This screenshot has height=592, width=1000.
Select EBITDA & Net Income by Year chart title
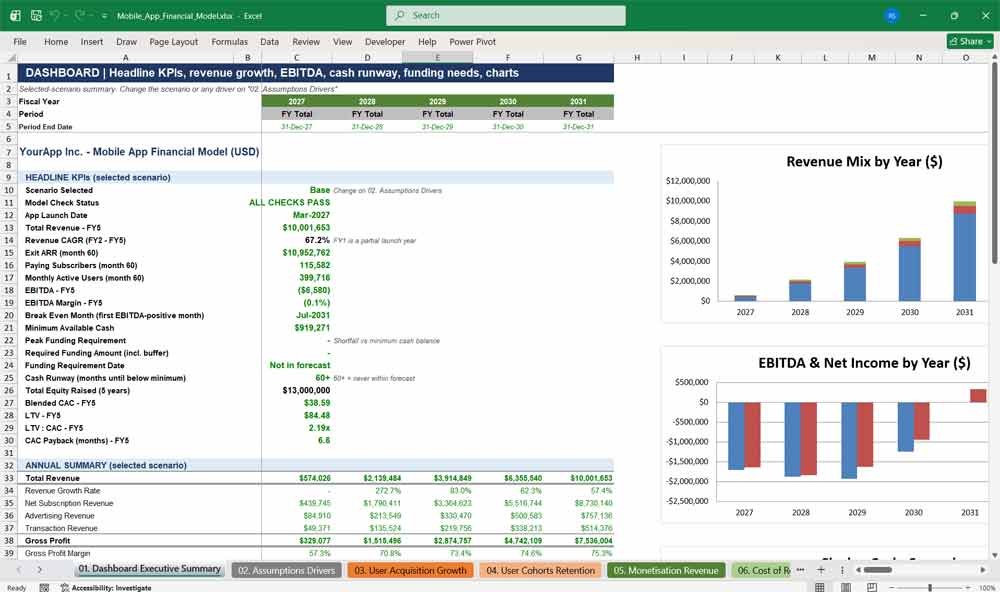(x=864, y=362)
